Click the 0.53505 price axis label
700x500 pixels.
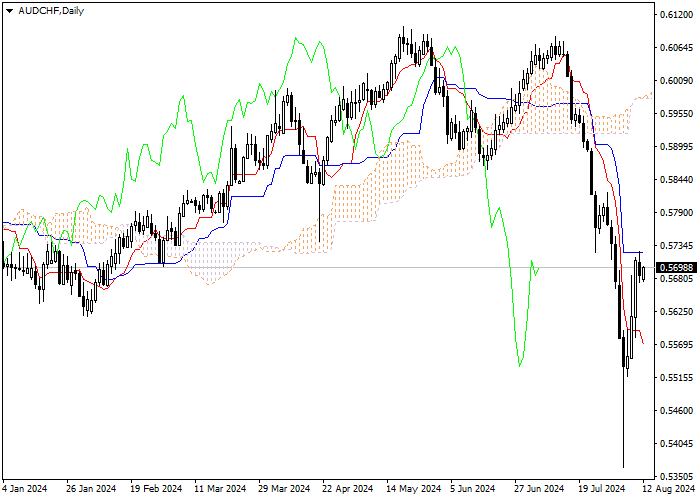(x=677, y=476)
